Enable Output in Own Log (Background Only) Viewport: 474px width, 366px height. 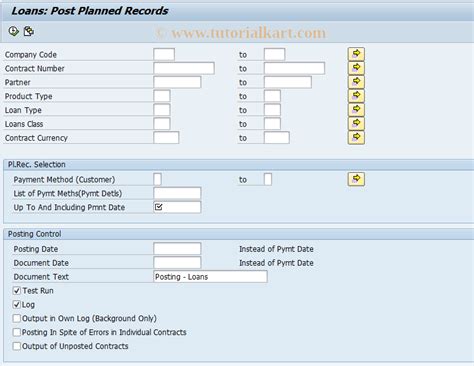[17, 318]
